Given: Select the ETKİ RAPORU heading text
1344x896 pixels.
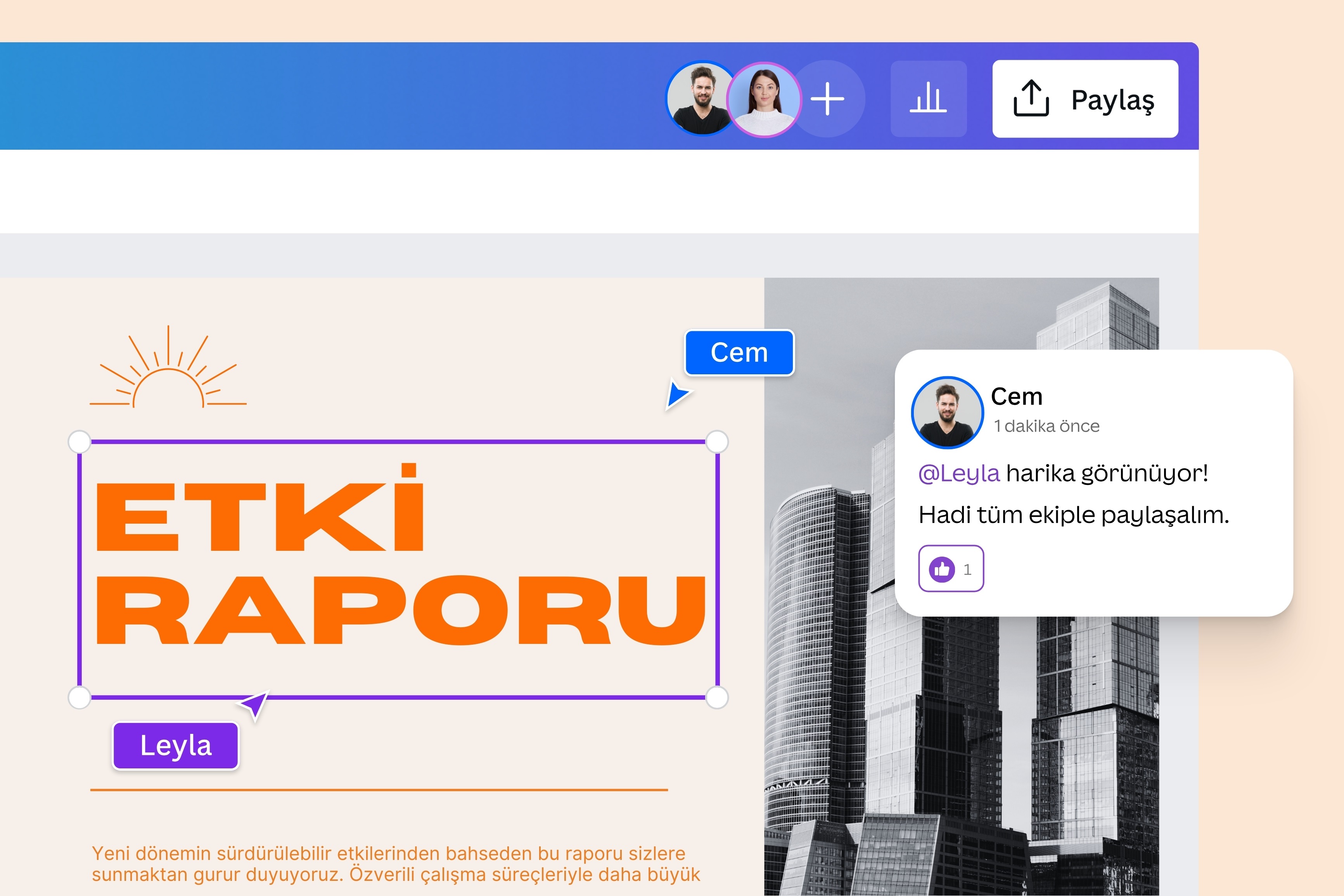Looking at the screenshot, I should (x=401, y=555).
